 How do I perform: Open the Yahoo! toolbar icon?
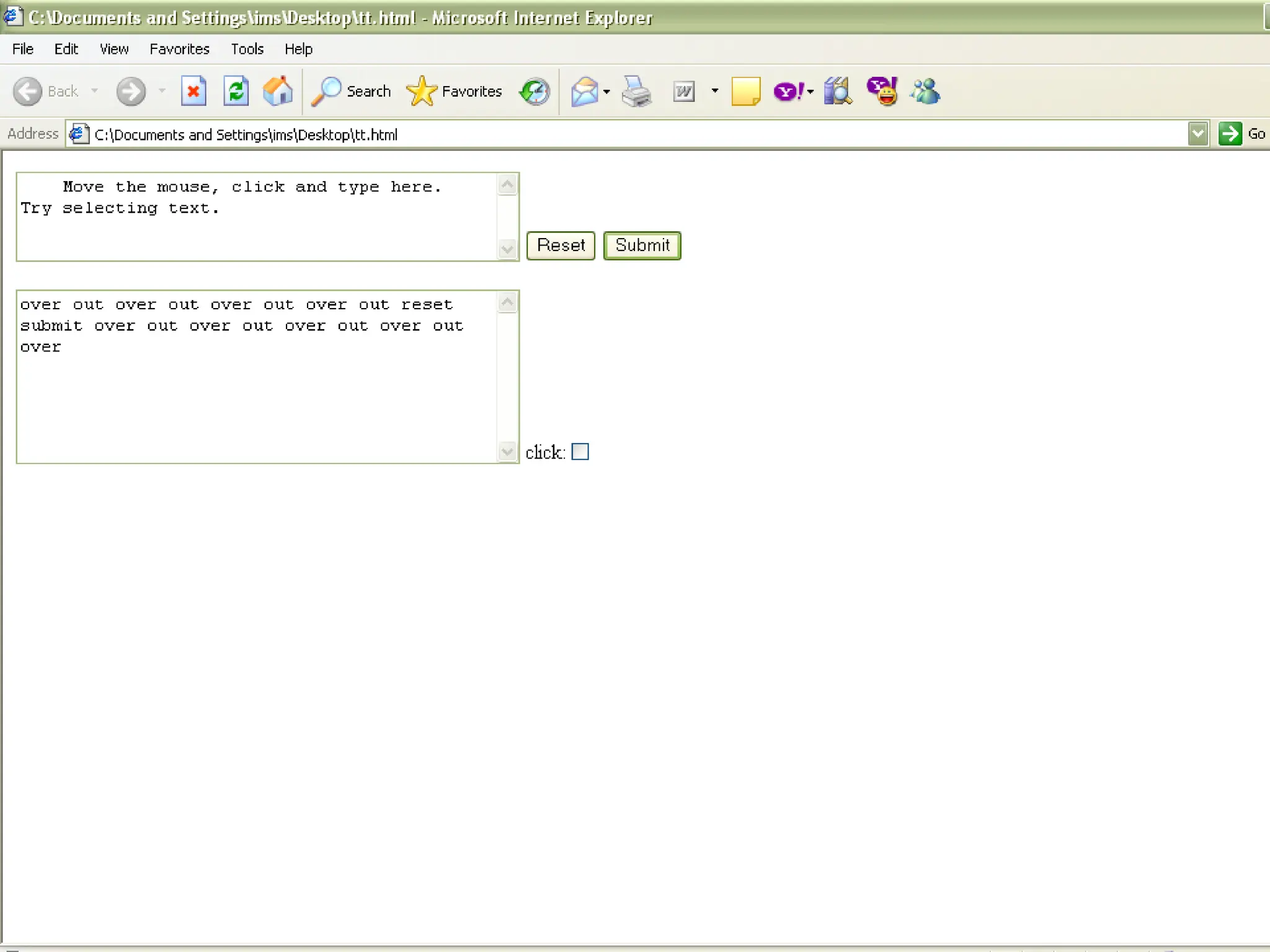point(788,92)
